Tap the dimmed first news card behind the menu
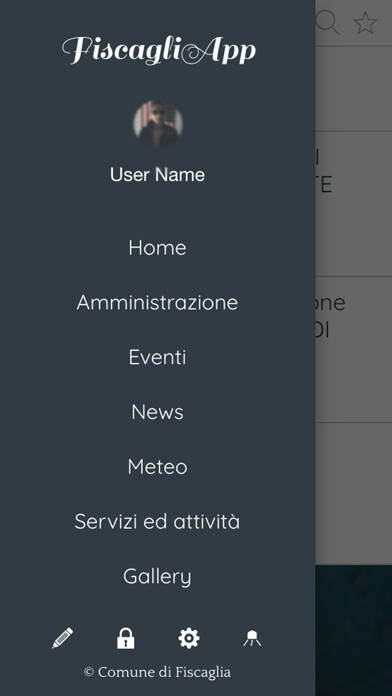This screenshot has height=696, width=392. (353, 204)
